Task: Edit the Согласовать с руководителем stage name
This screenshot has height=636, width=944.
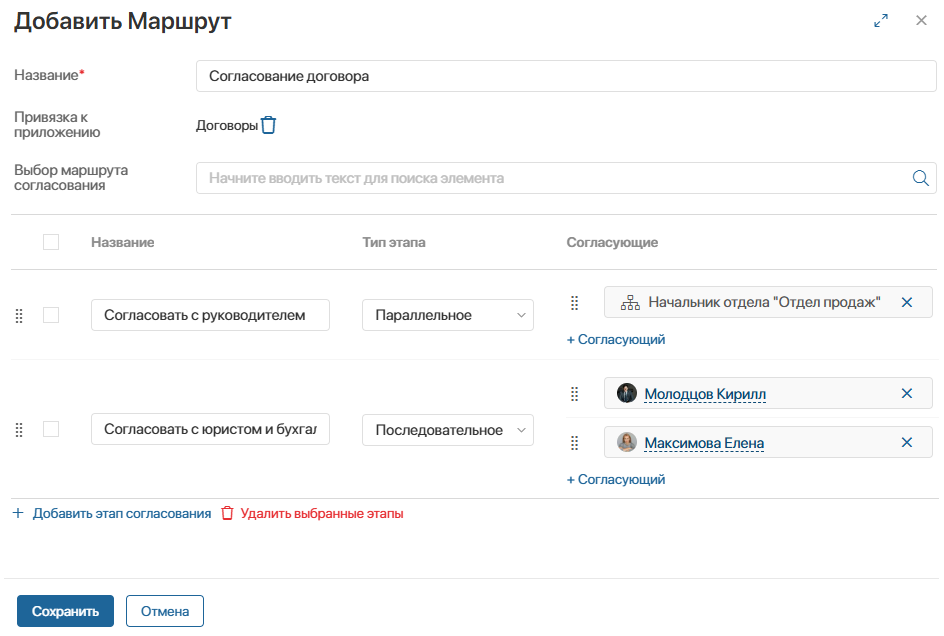Action: pyautogui.click(x=210, y=315)
